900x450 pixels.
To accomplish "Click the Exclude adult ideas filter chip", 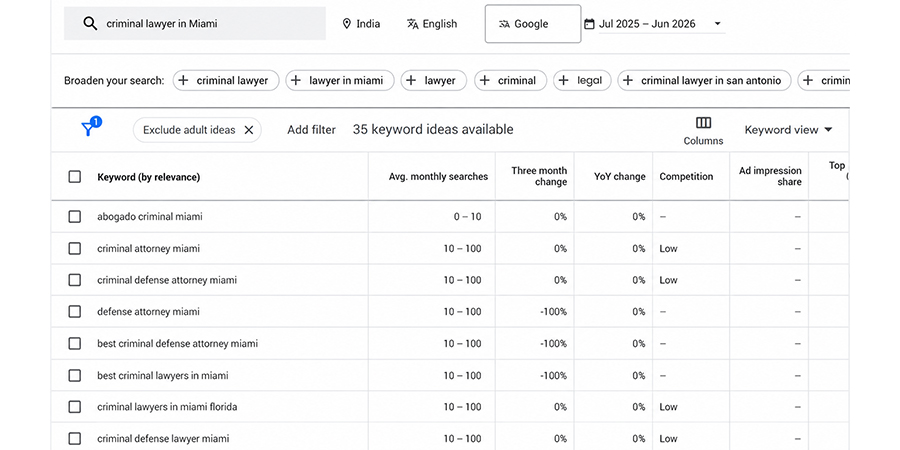I will coord(197,130).
